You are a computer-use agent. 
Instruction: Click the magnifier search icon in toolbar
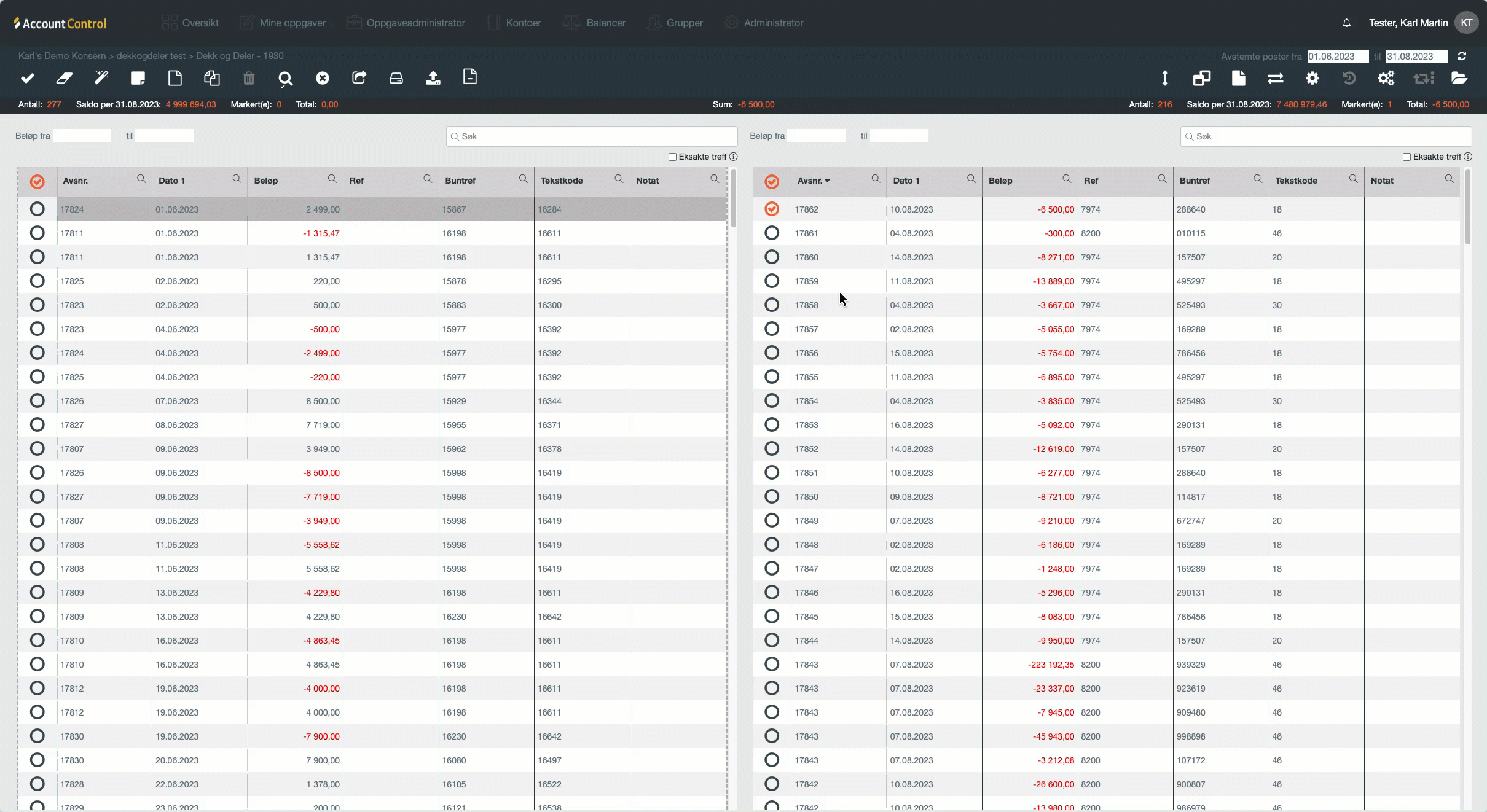click(x=285, y=79)
